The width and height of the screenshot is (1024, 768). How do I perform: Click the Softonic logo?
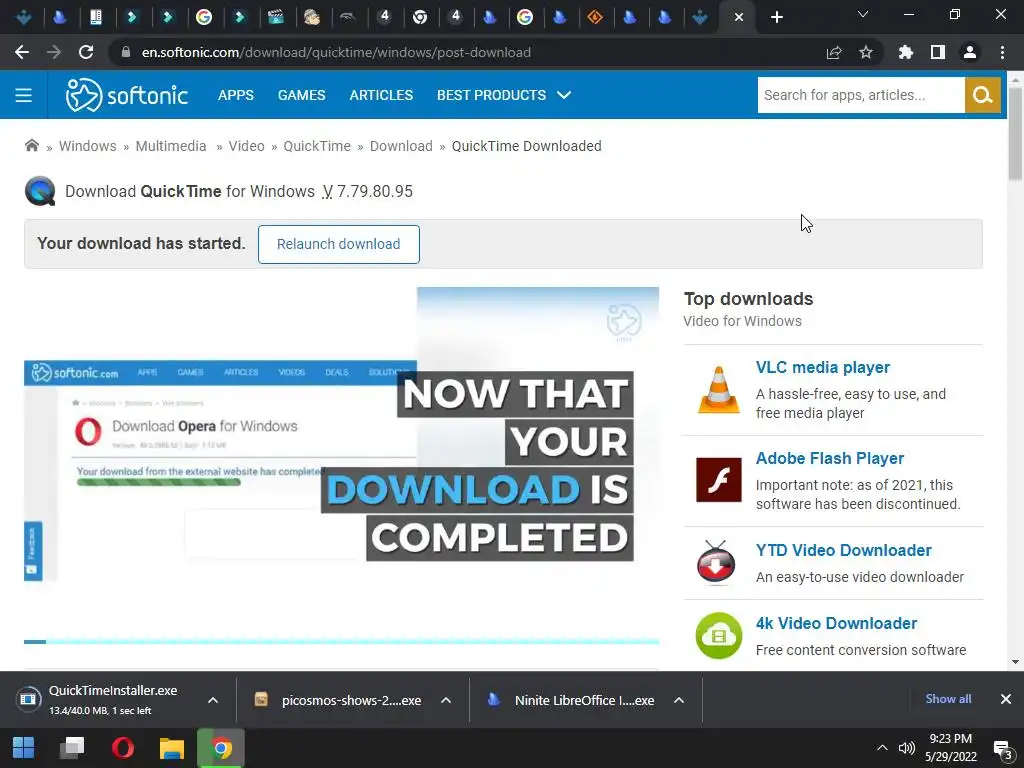pyautogui.click(x=127, y=95)
